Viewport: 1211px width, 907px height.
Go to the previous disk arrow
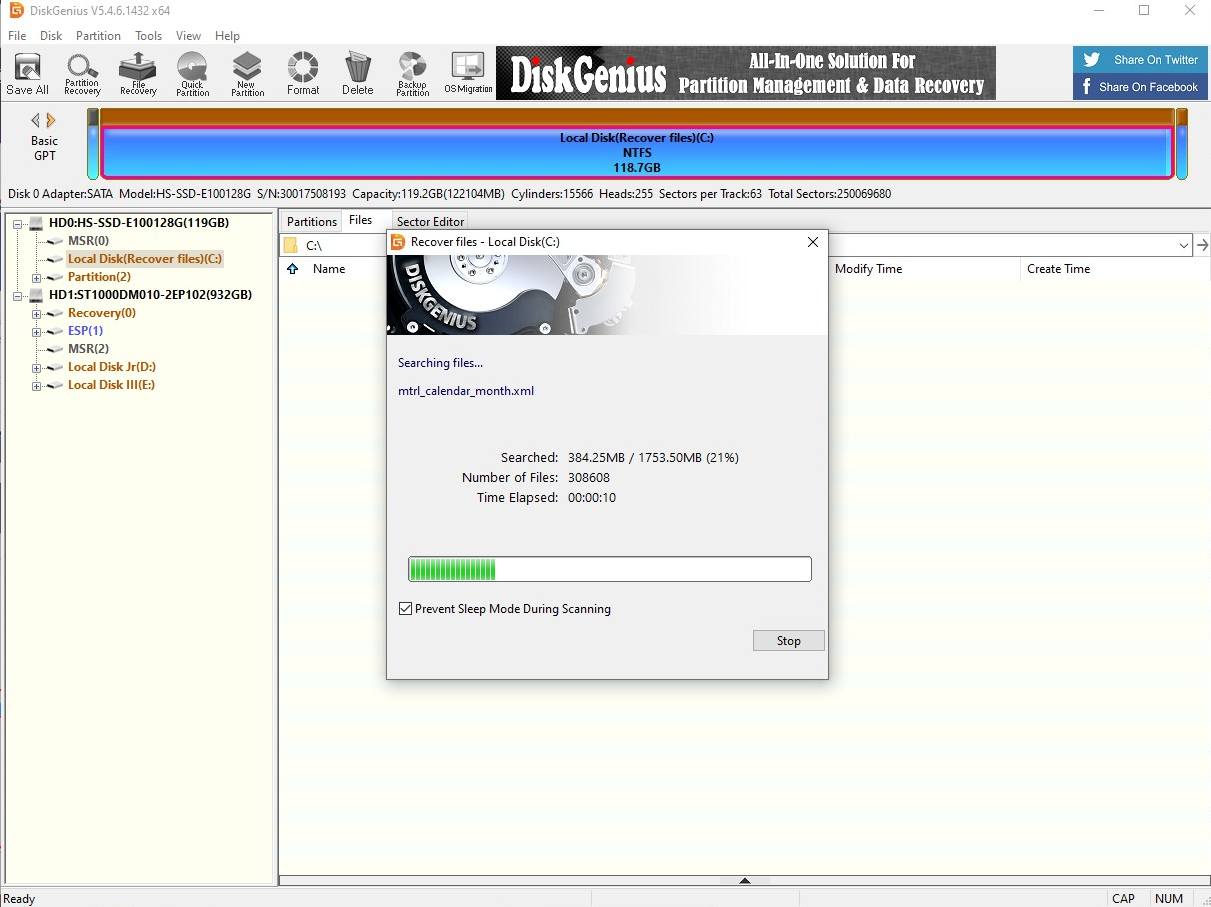pyautogui.click(x=36, y=120)
